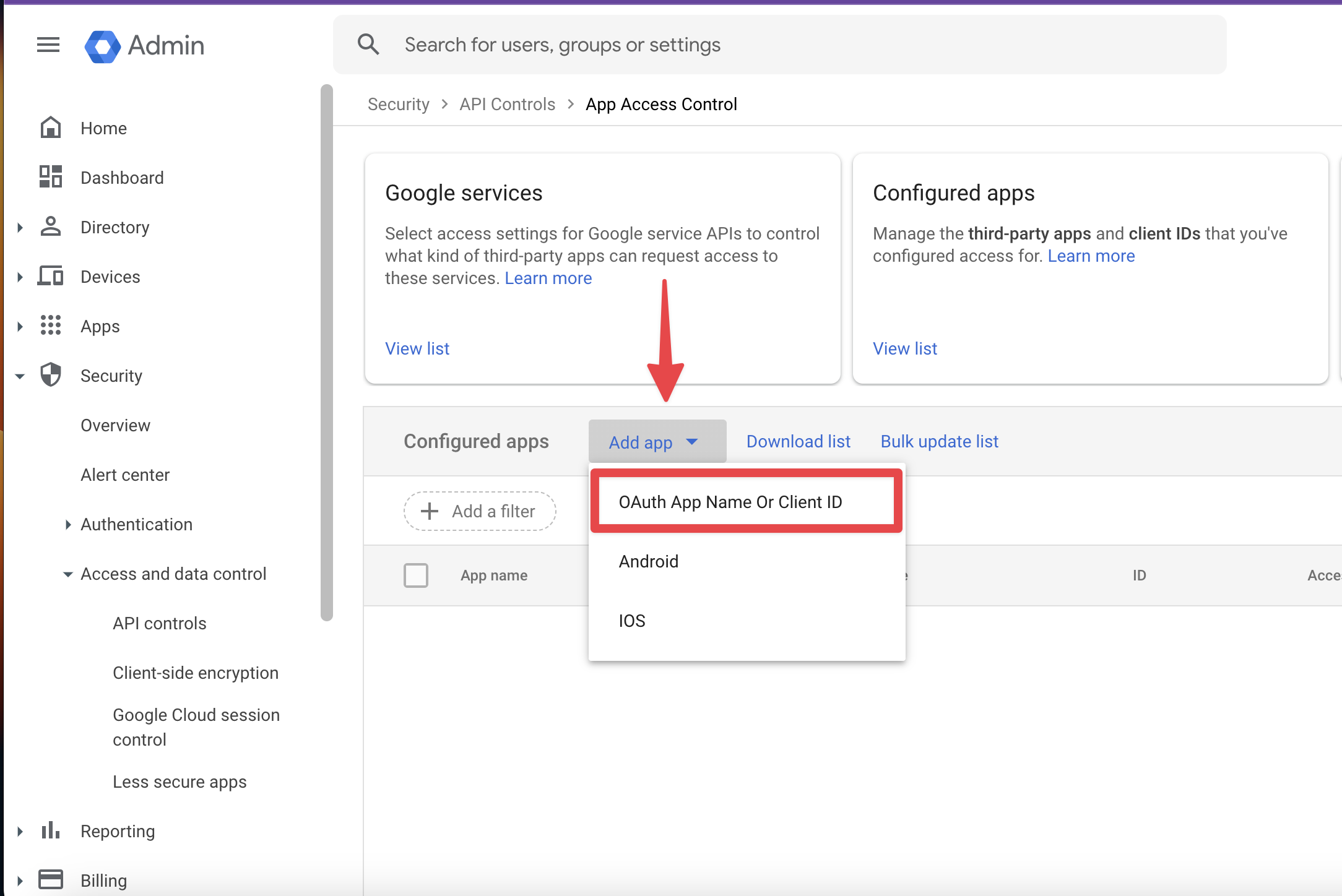Screen dimensions: 1342x896
Task: Toggle the Add app dropdown
Action: click(x=656, y=442)
